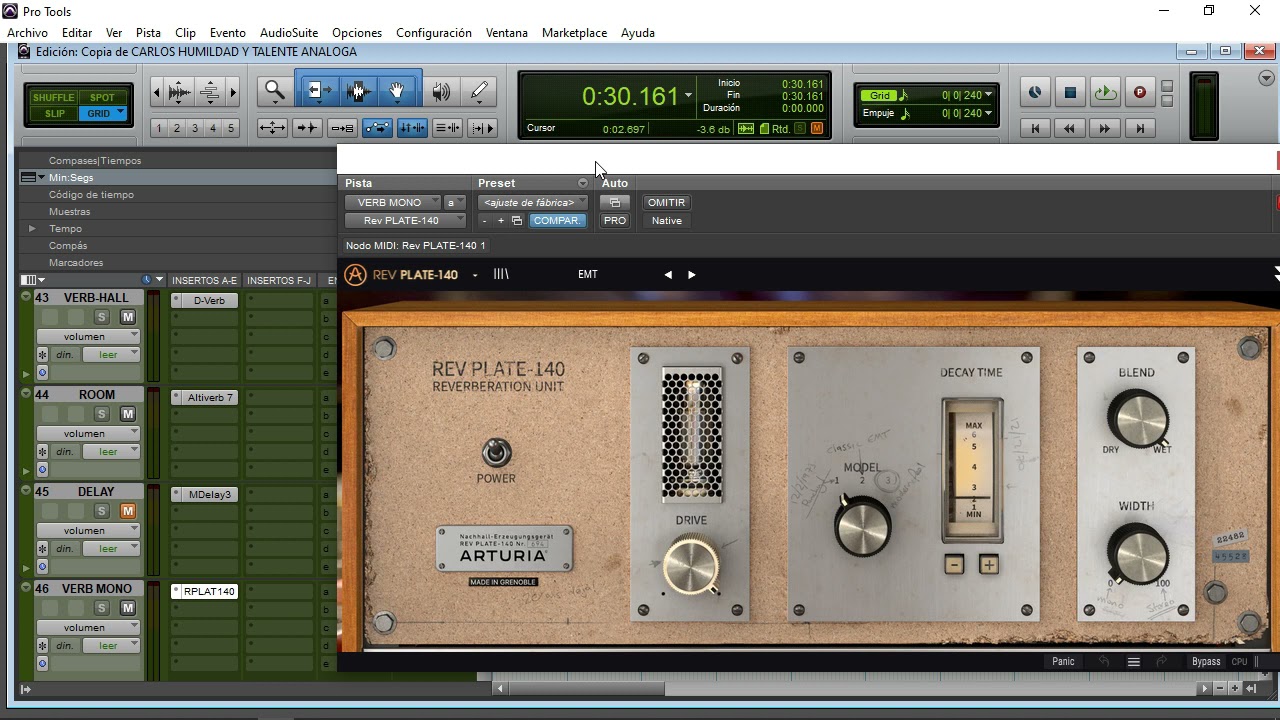
Task: Toggle Loop Playback green button
Action: click(1105, 93)
